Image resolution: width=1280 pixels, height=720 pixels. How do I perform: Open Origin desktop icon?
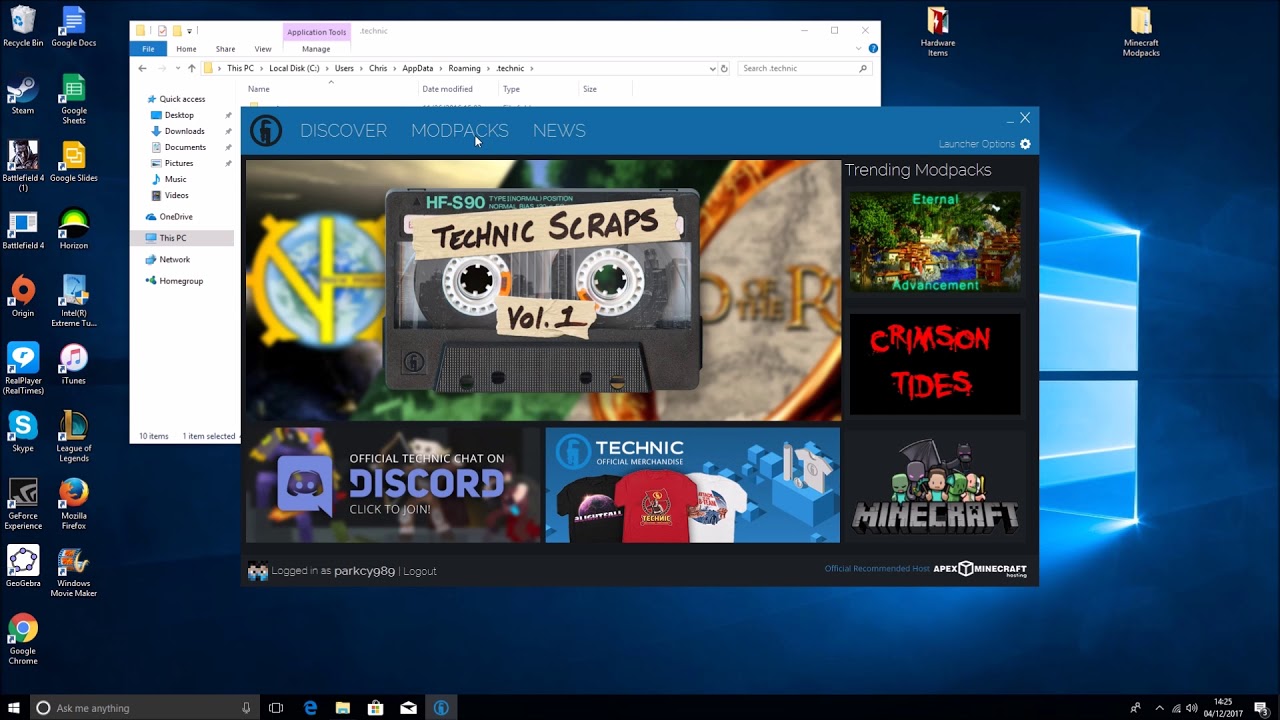tap(23, 297)
